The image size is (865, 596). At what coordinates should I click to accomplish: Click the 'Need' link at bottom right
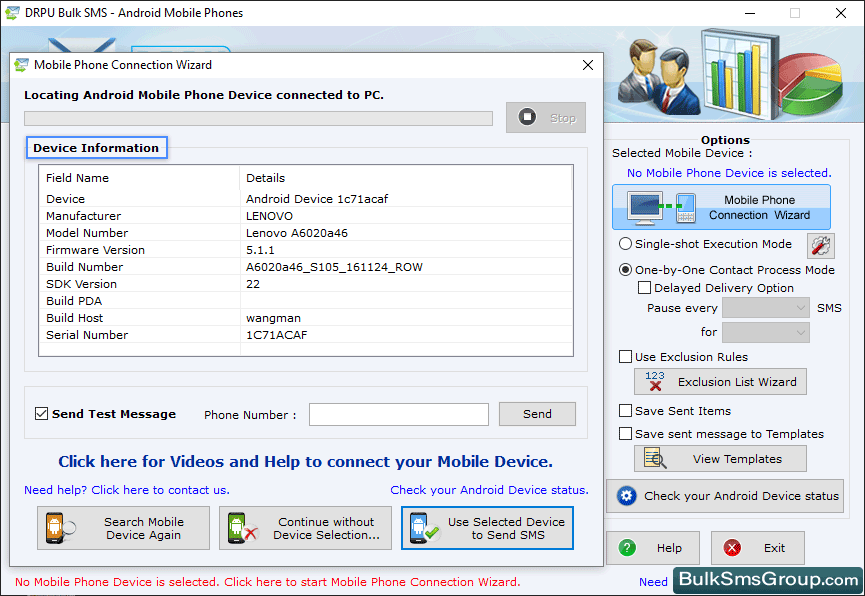[x=653, y=582]
